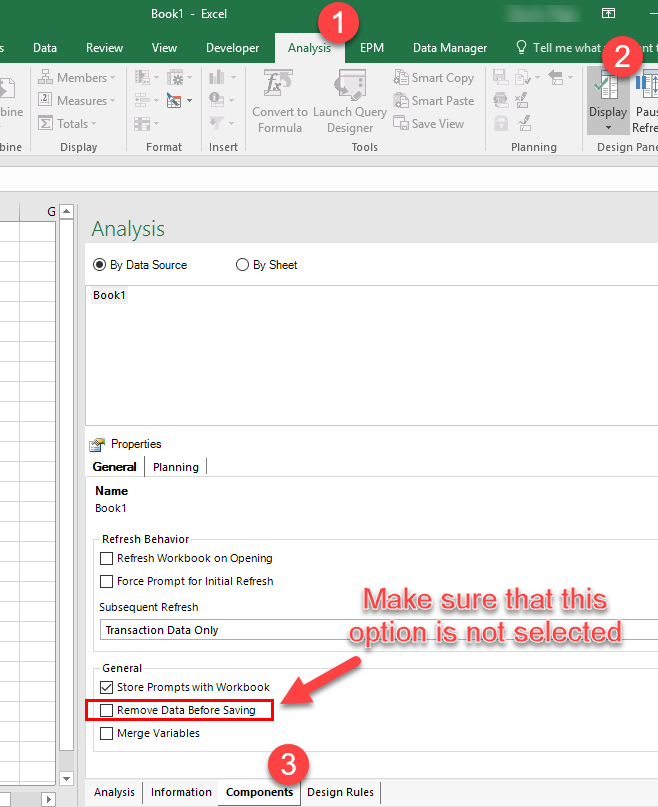Click the Members hierarchy icon
The image size is (658, 807).
tap(45, 77)
